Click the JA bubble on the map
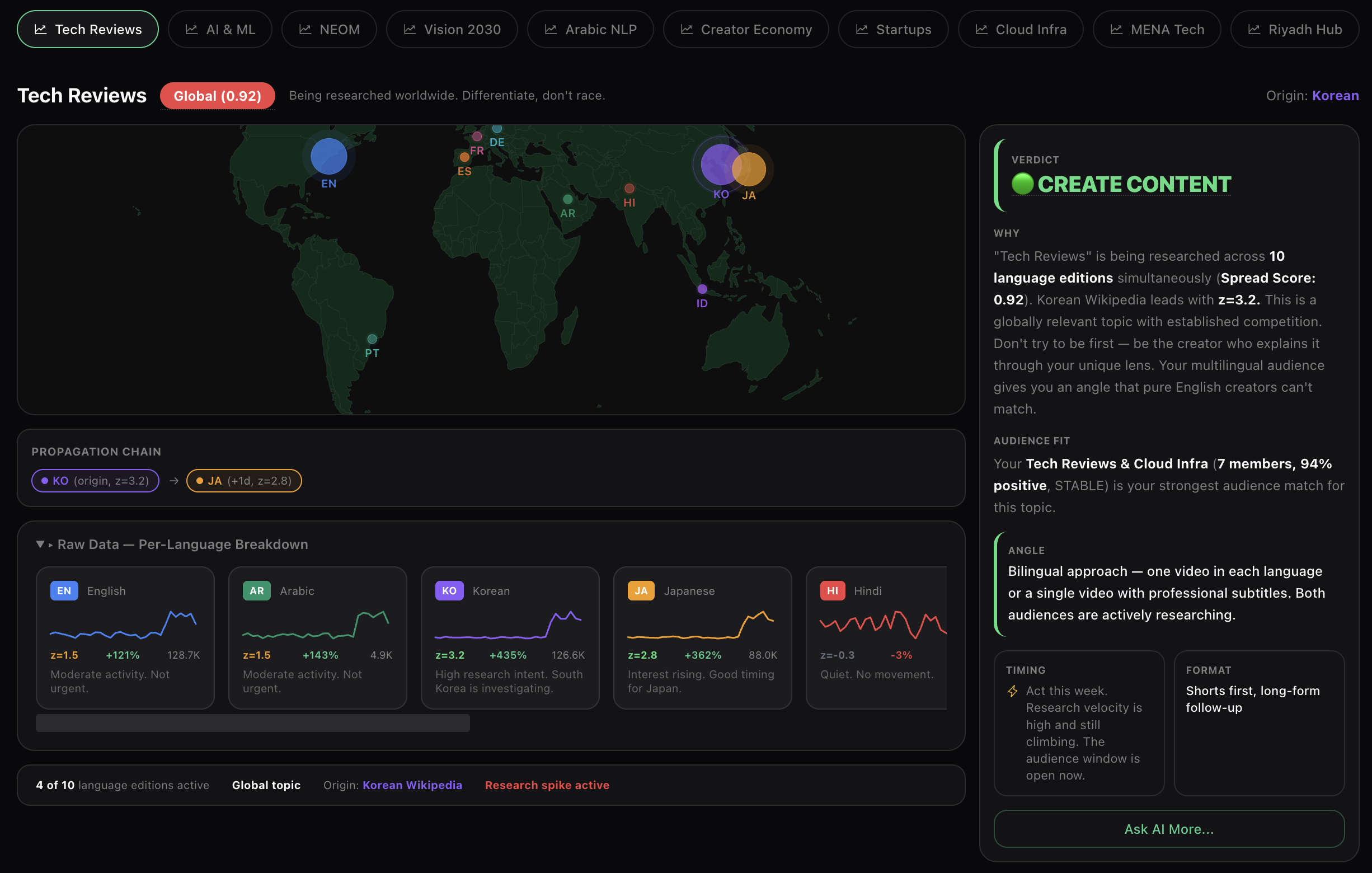The height and width of the screenshot is (873, 1372). point(749,169)
